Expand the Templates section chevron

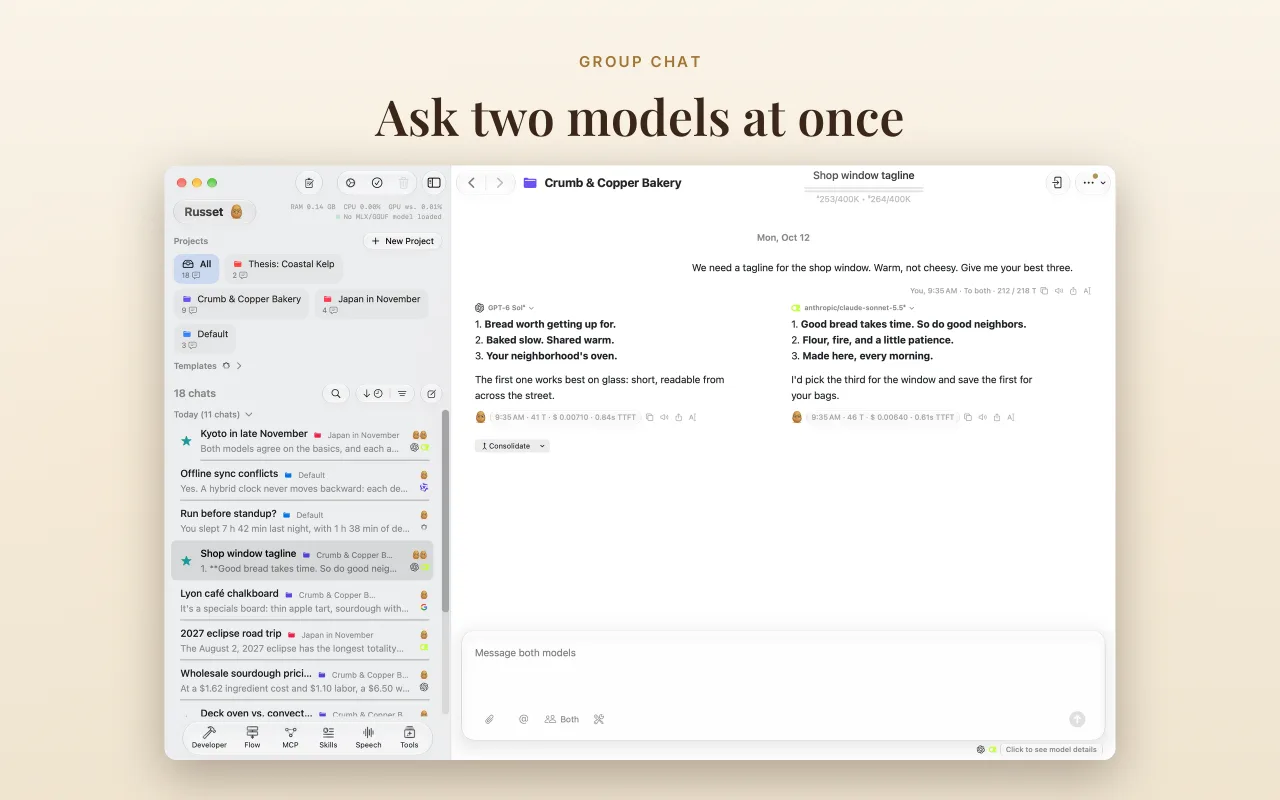click(239, 366)
